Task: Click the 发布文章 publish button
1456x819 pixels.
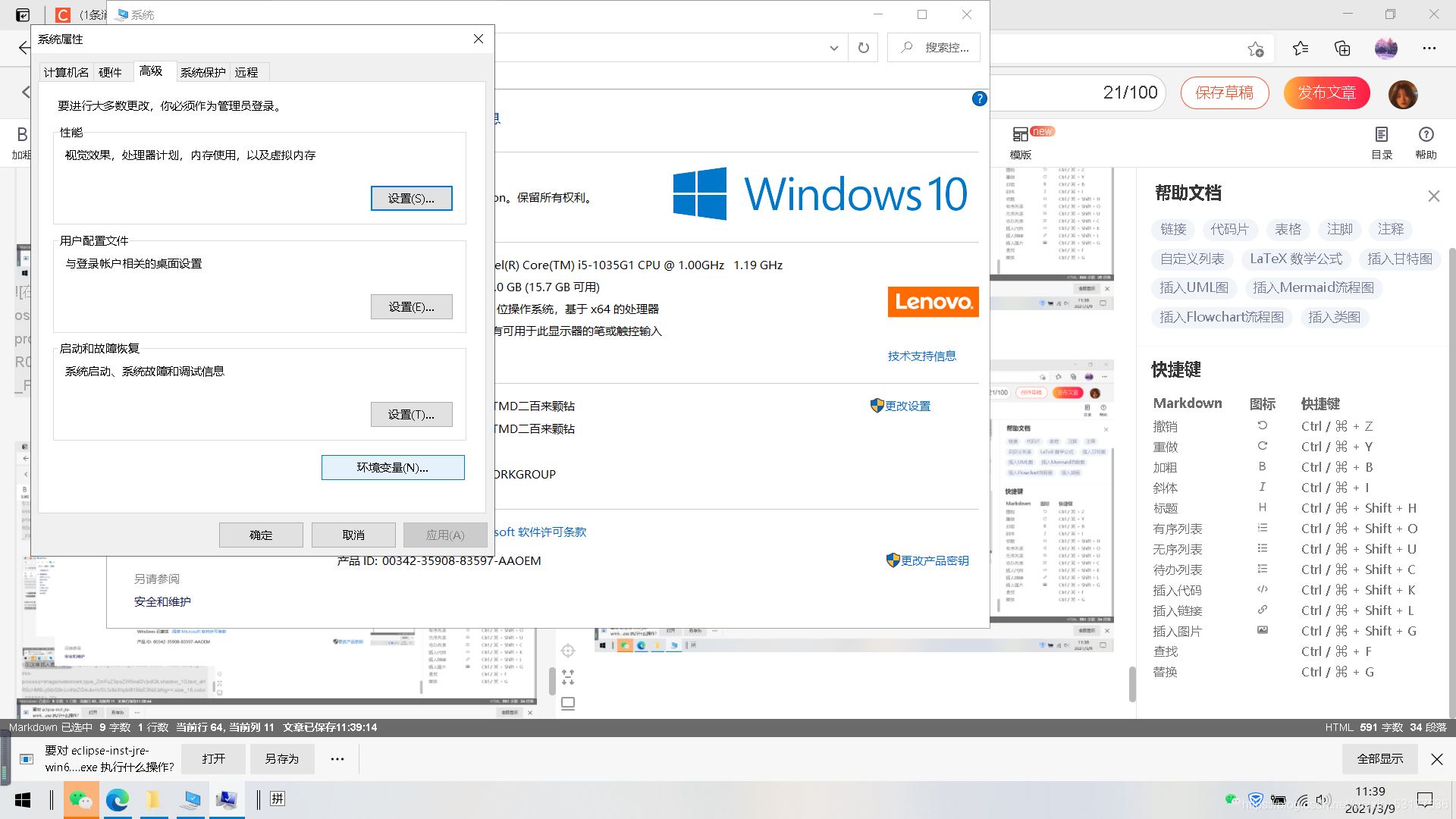Action: click(1326, 93)
